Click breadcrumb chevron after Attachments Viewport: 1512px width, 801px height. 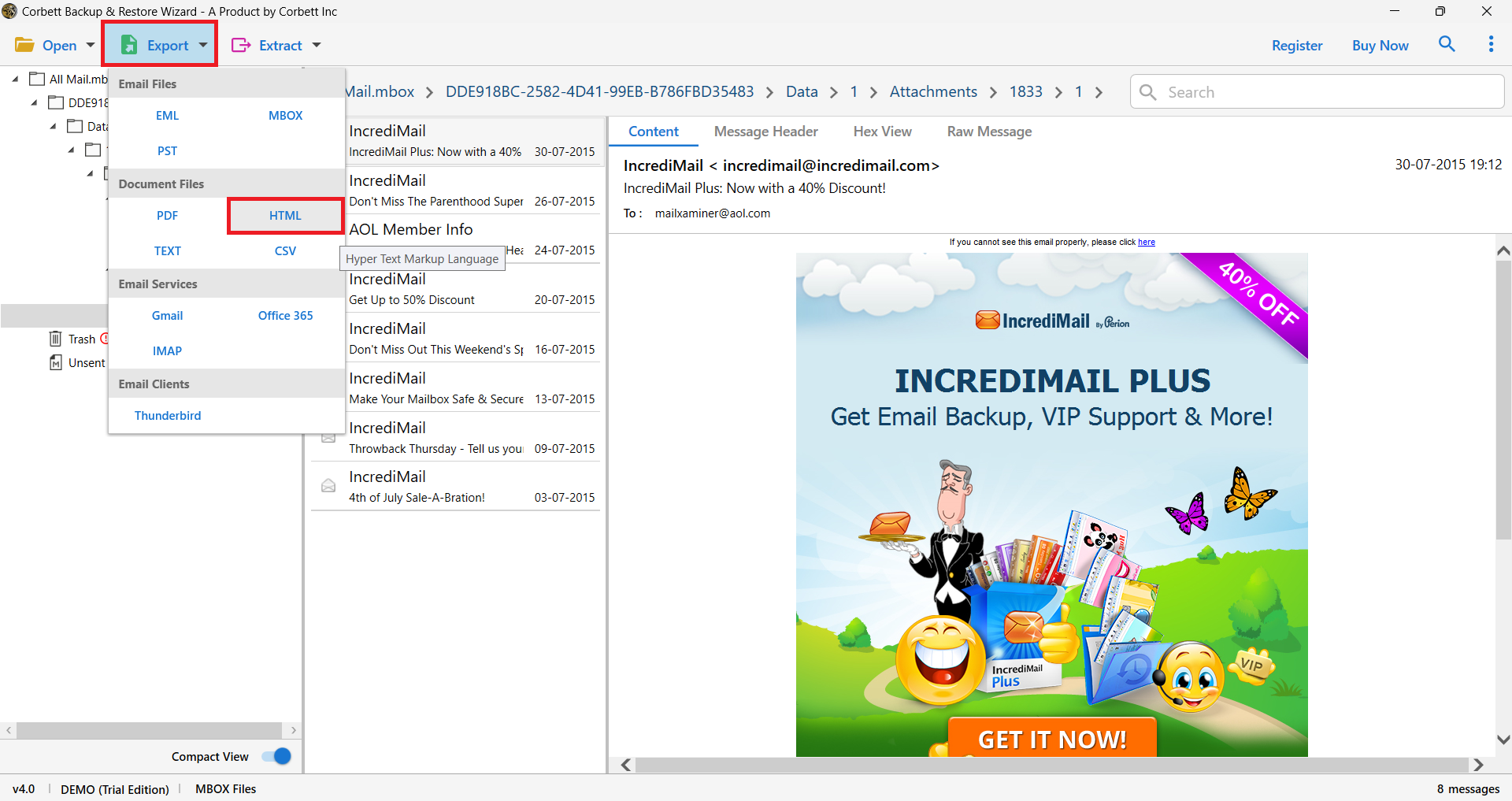[993, 92]
